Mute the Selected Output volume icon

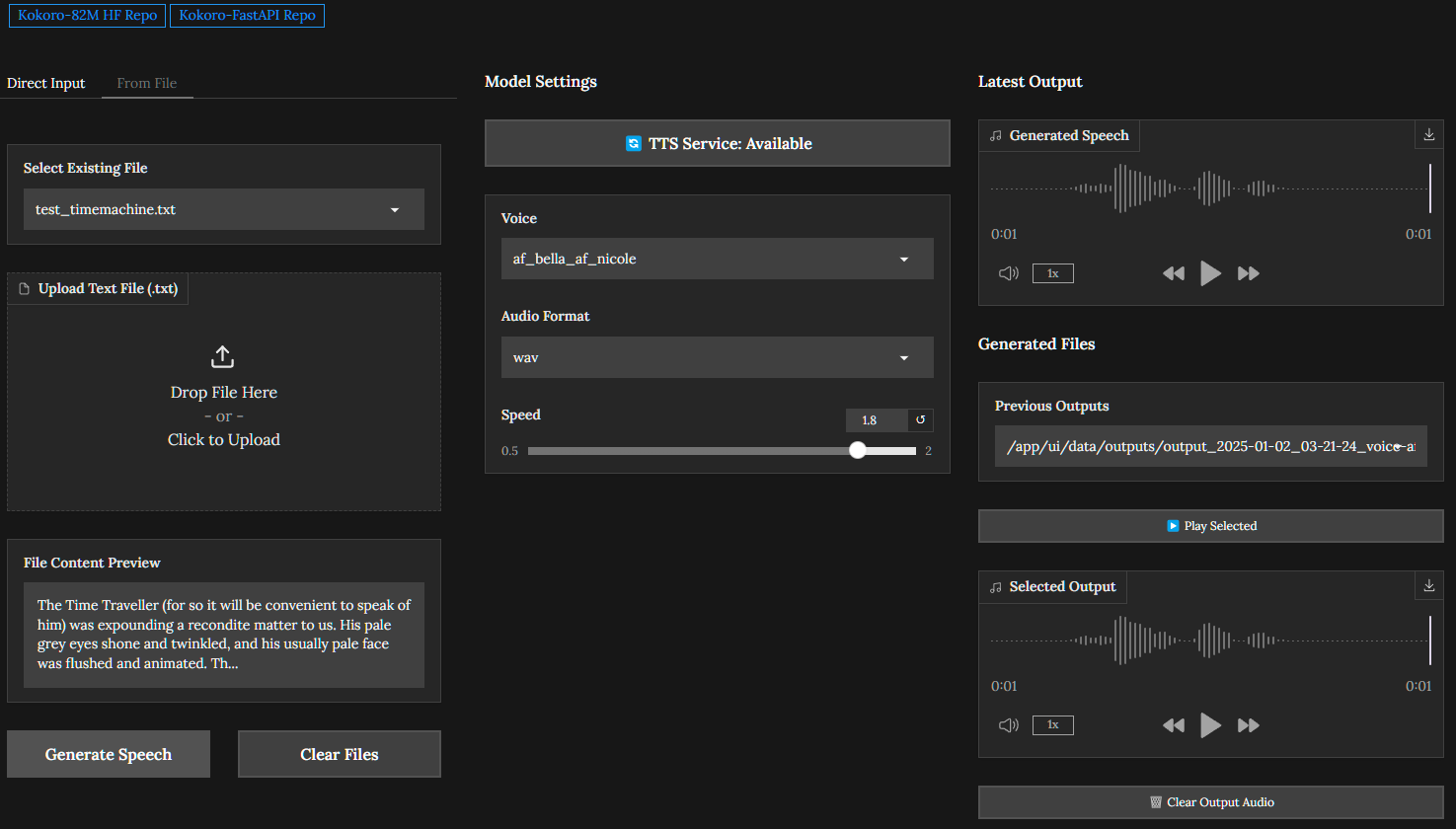1008,725
